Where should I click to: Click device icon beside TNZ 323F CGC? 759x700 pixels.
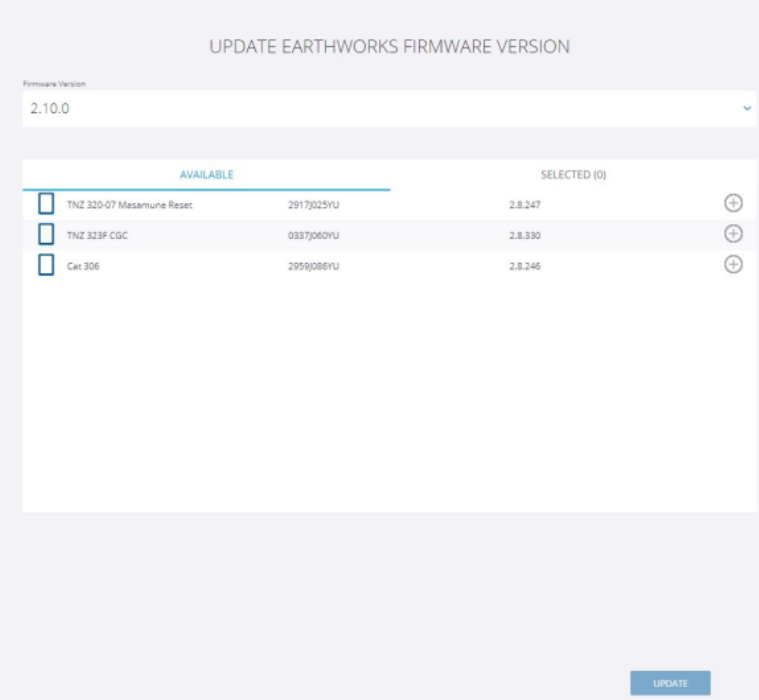(x=46, y=235)
